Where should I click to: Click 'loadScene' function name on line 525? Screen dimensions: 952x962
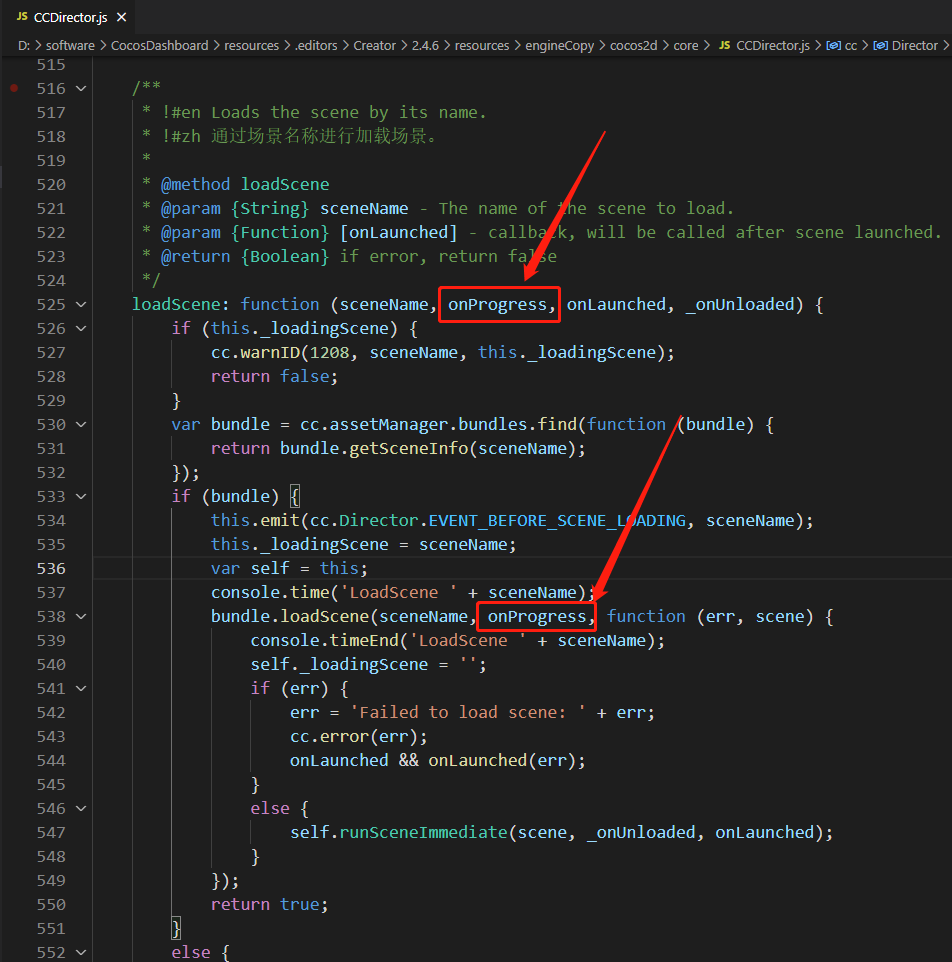tap(176, 304)
